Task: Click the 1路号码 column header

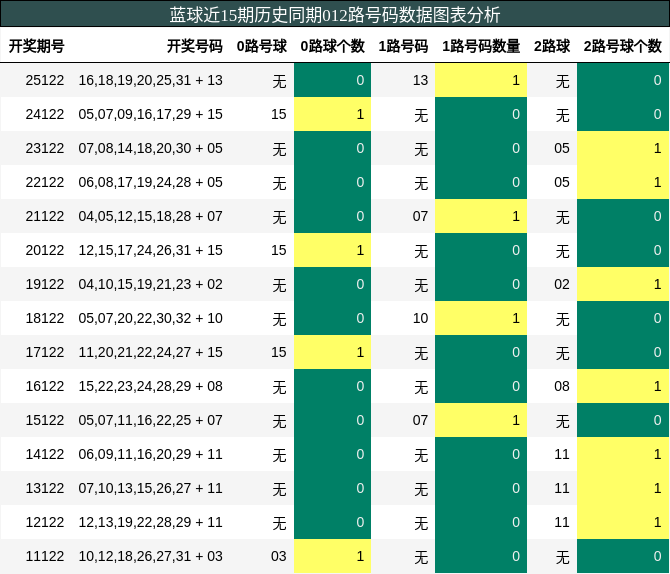Action: point(403,46)
